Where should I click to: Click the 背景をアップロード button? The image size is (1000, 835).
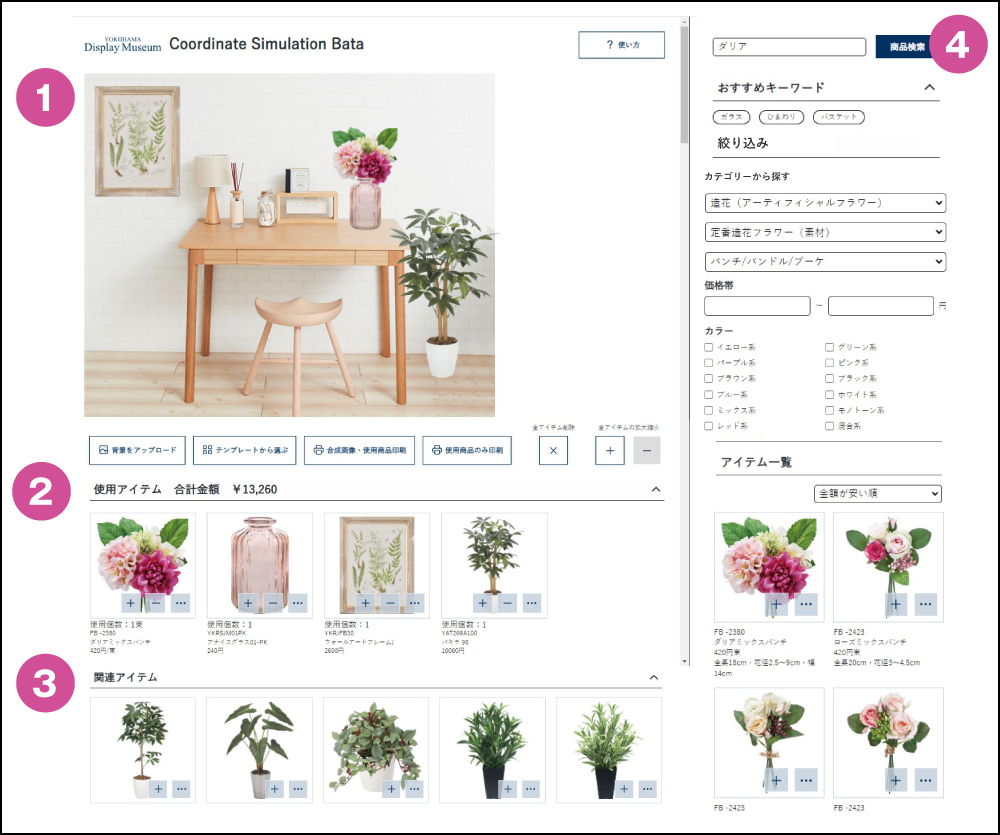point(137,450)
